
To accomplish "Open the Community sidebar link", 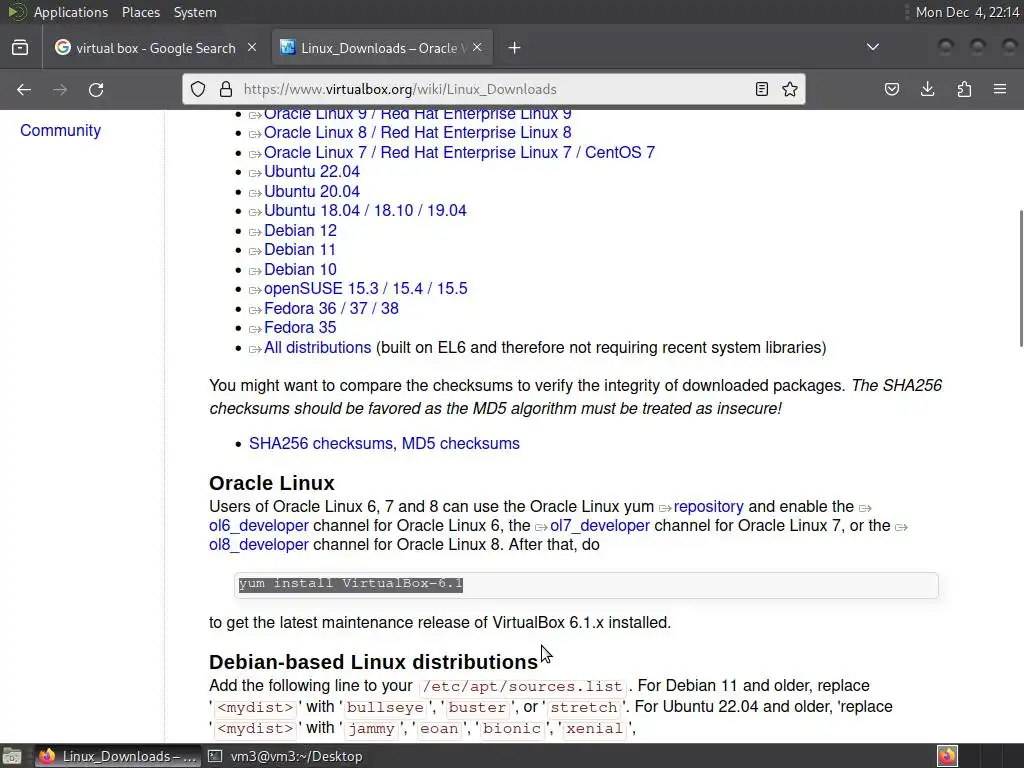I will (x=60, y=131).
